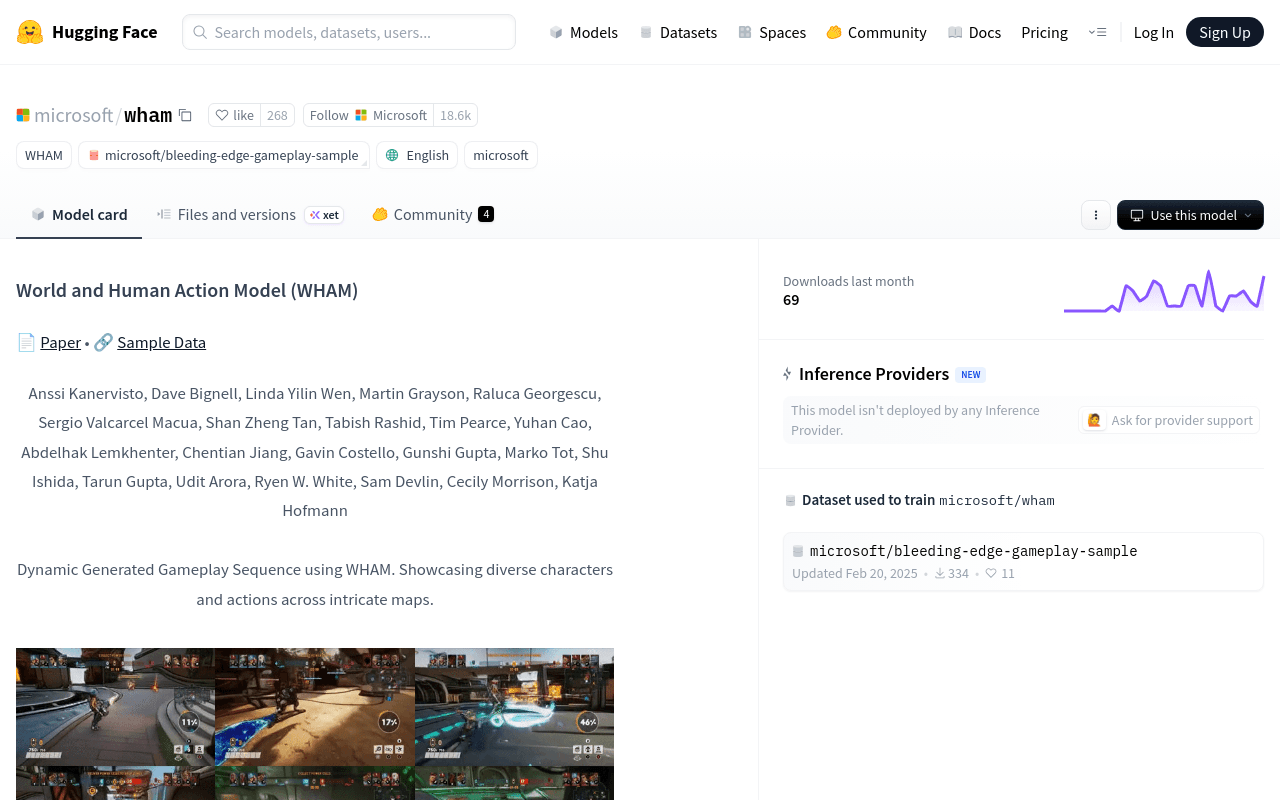Image resolution: width=1280 pixels, height=800 pixels.
Task: Click the WHAM tag
Action: (x=44, y=155)
